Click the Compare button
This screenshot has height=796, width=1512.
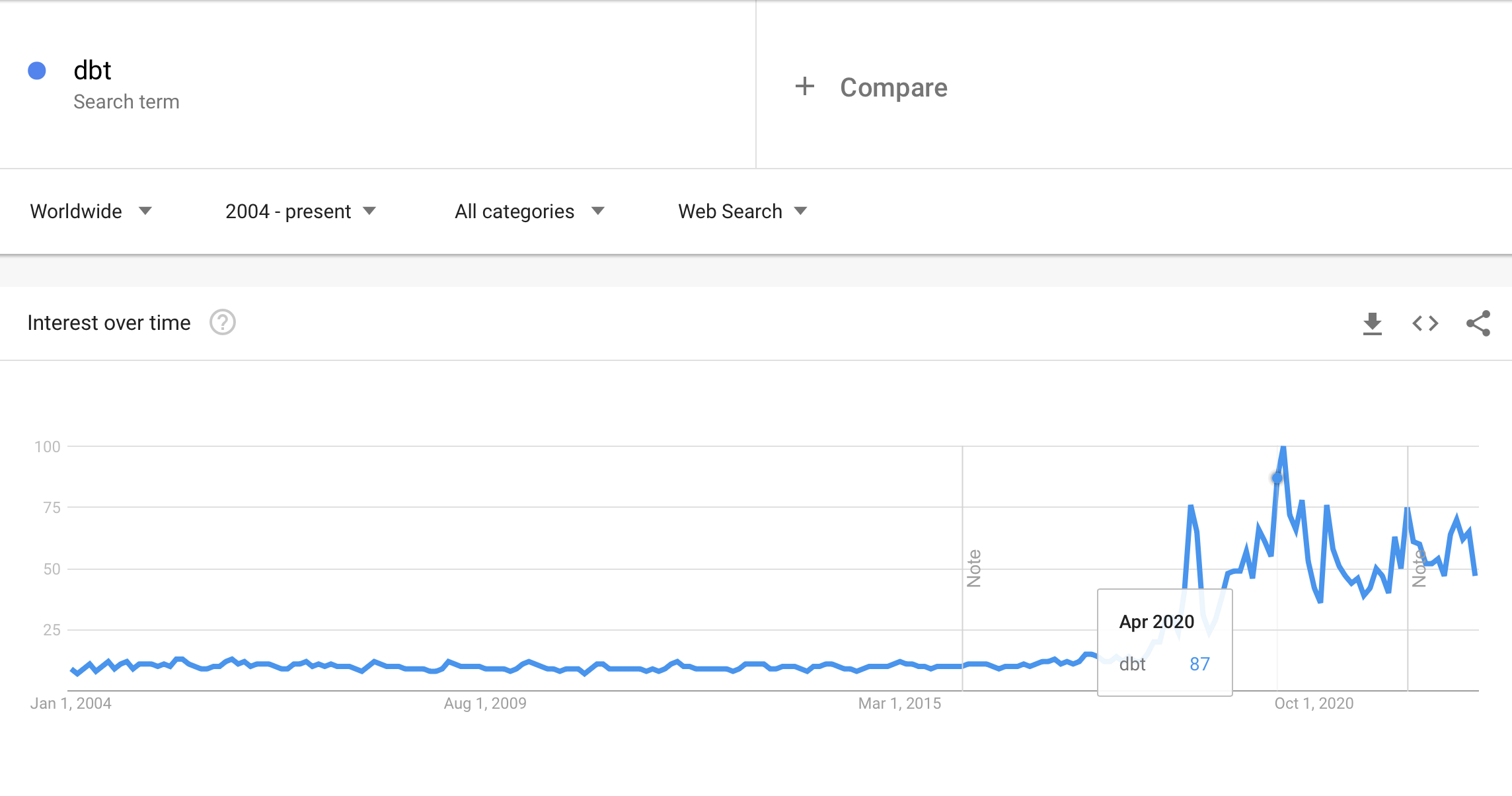tap(893, 87)
